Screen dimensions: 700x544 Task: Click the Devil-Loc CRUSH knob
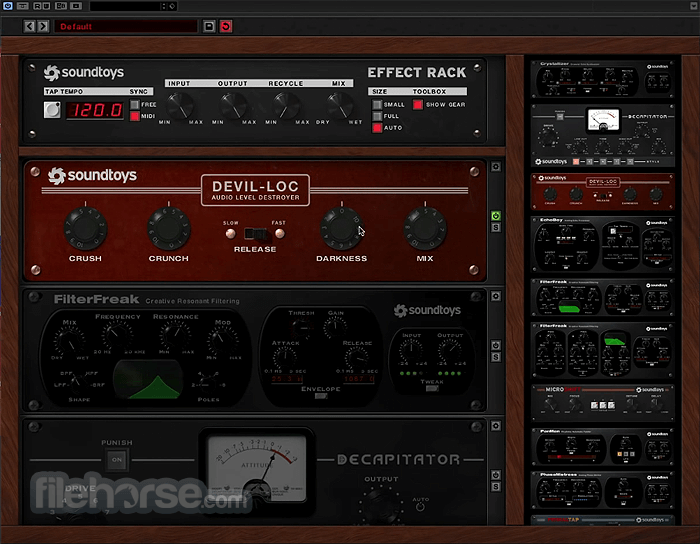tap(85, 228)
